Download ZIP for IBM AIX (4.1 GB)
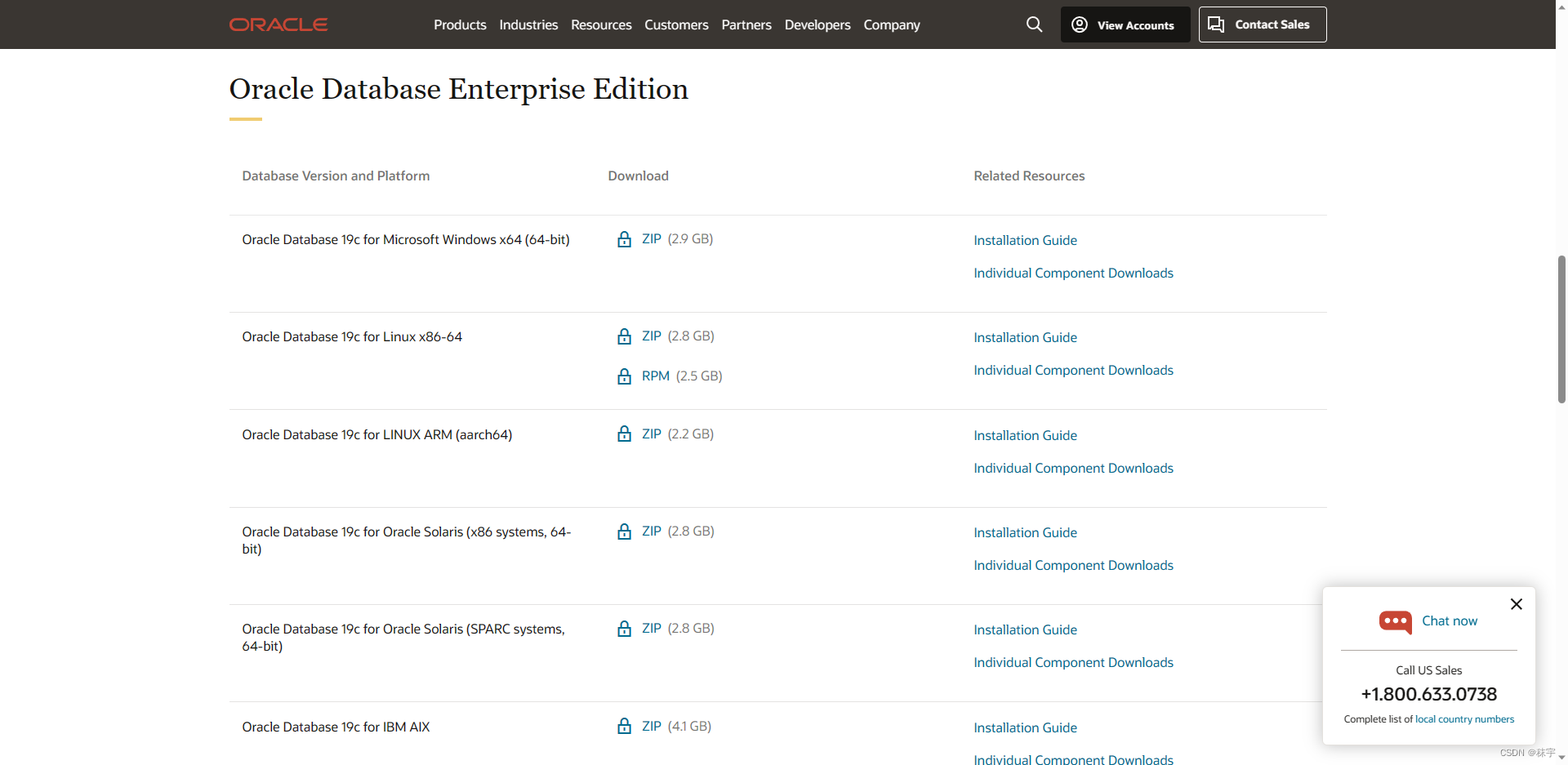The width and height of the screenshot is (1568, 765). pos(652,726)
